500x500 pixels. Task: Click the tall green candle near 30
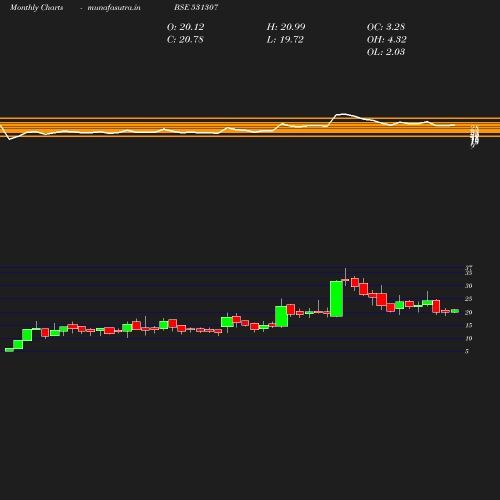click(x=336, y=299)
